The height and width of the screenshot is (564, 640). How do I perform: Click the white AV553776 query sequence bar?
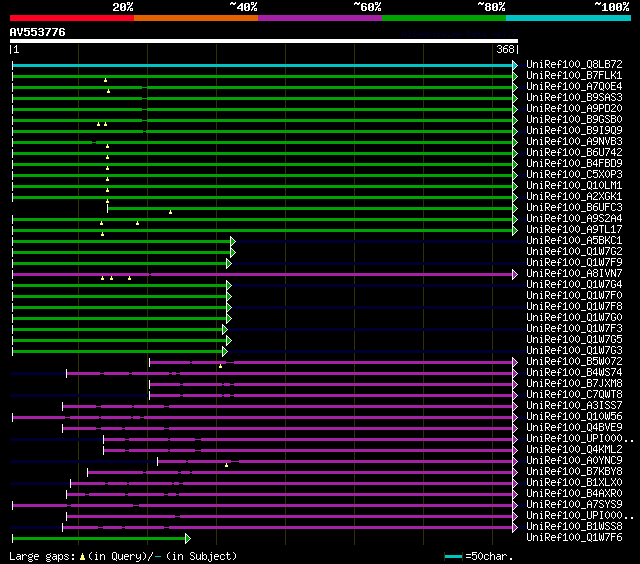pos(264,41)
